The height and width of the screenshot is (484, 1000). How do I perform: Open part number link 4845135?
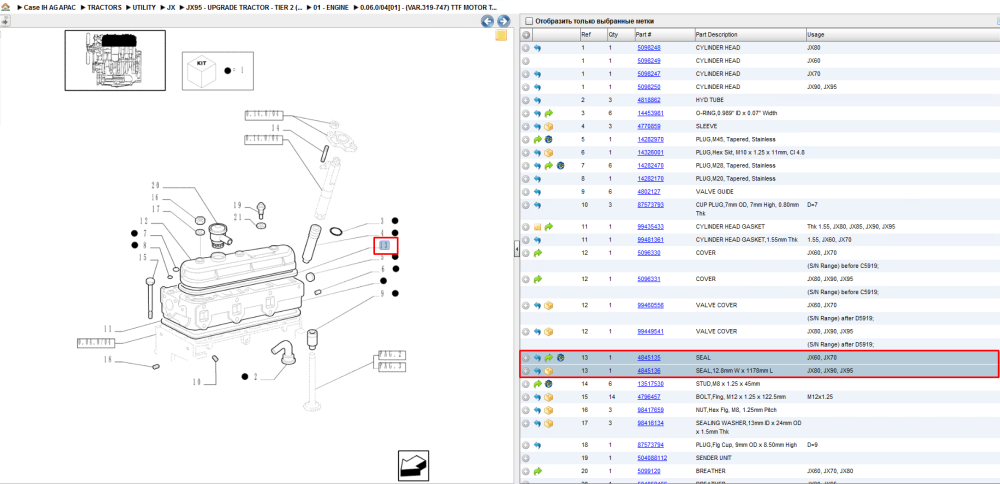pos(649,358)
